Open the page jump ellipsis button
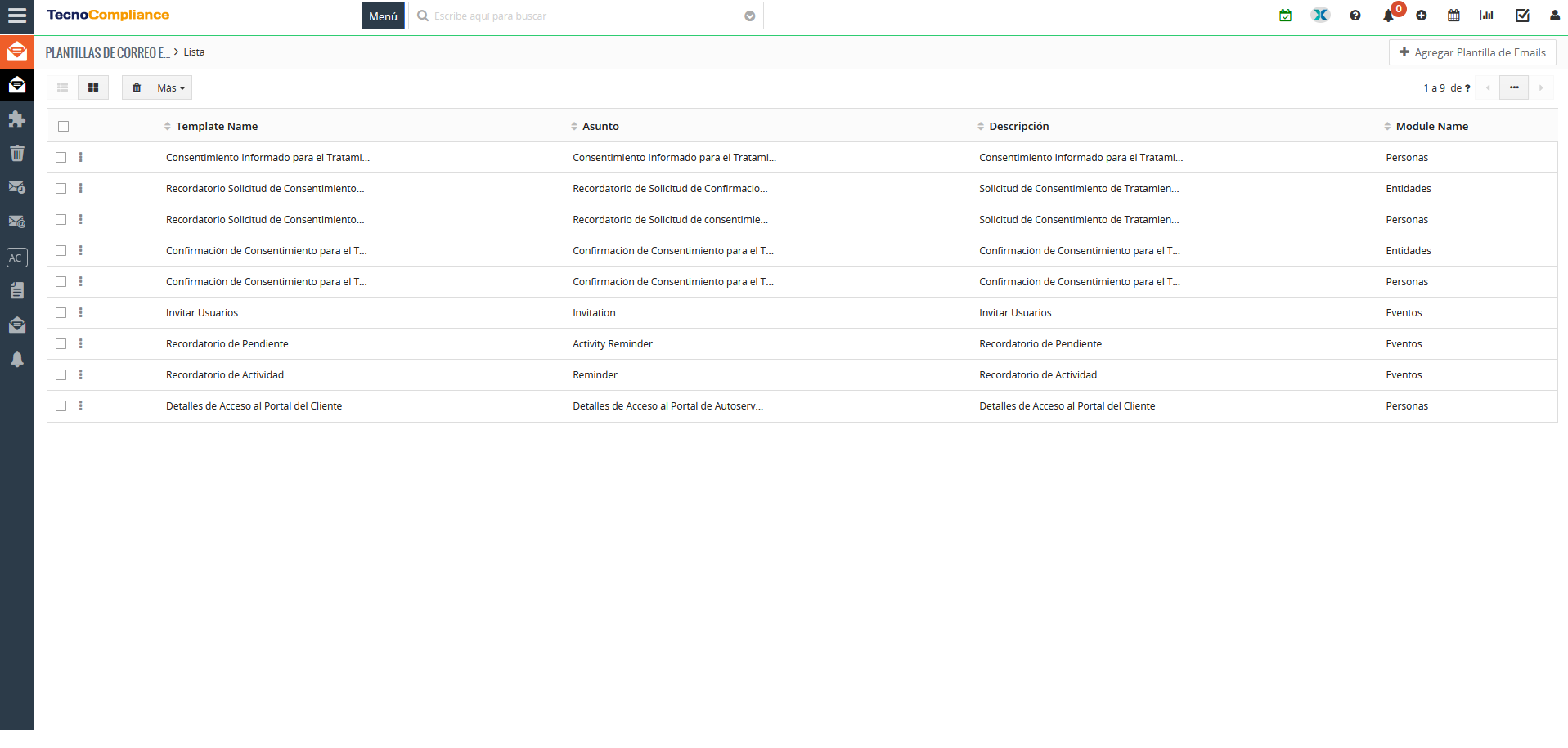 click(x=1514, y=87)
